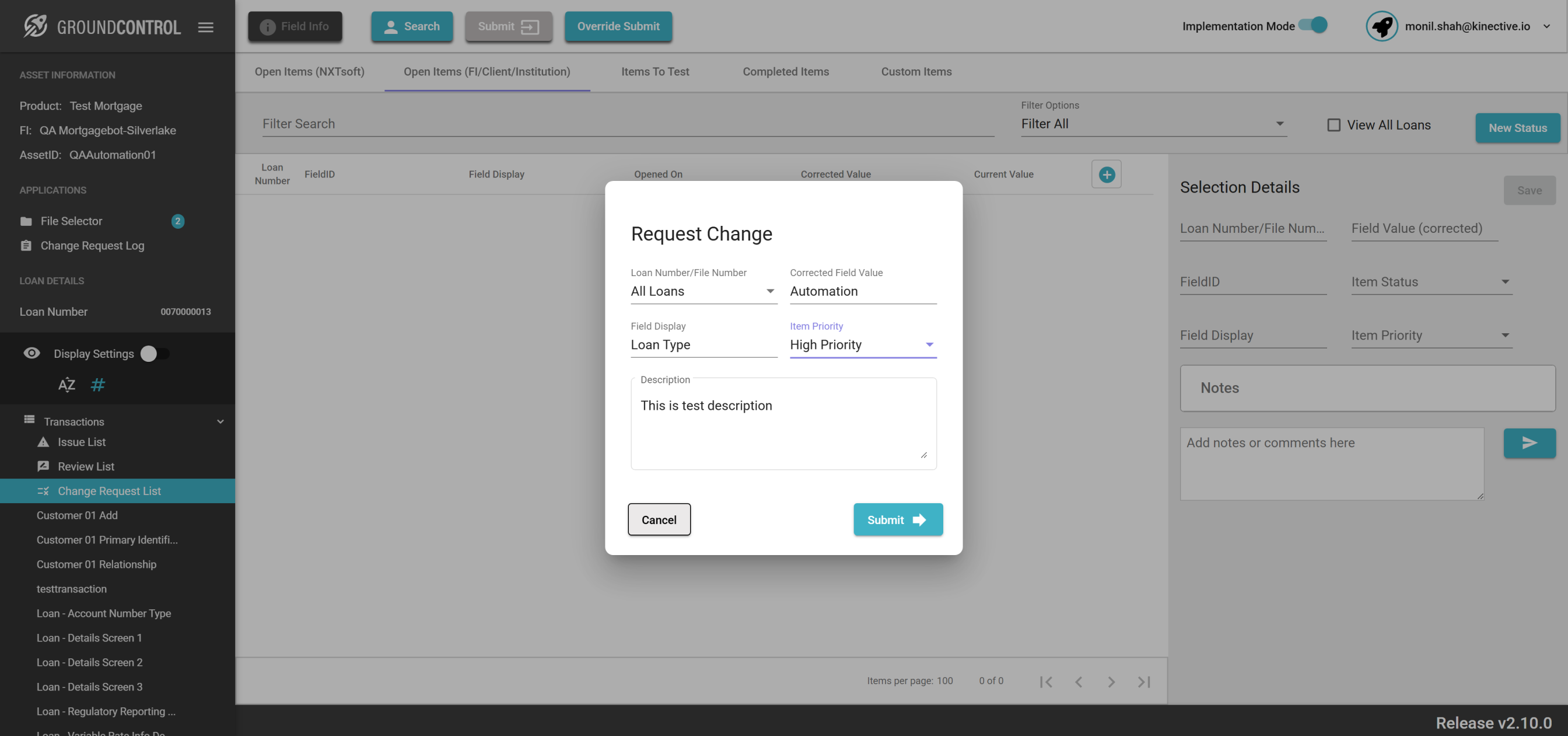This screenshot has height=736, width=1568.
Task: Enable the Display Settings toggle
Action: pos(154,354)
